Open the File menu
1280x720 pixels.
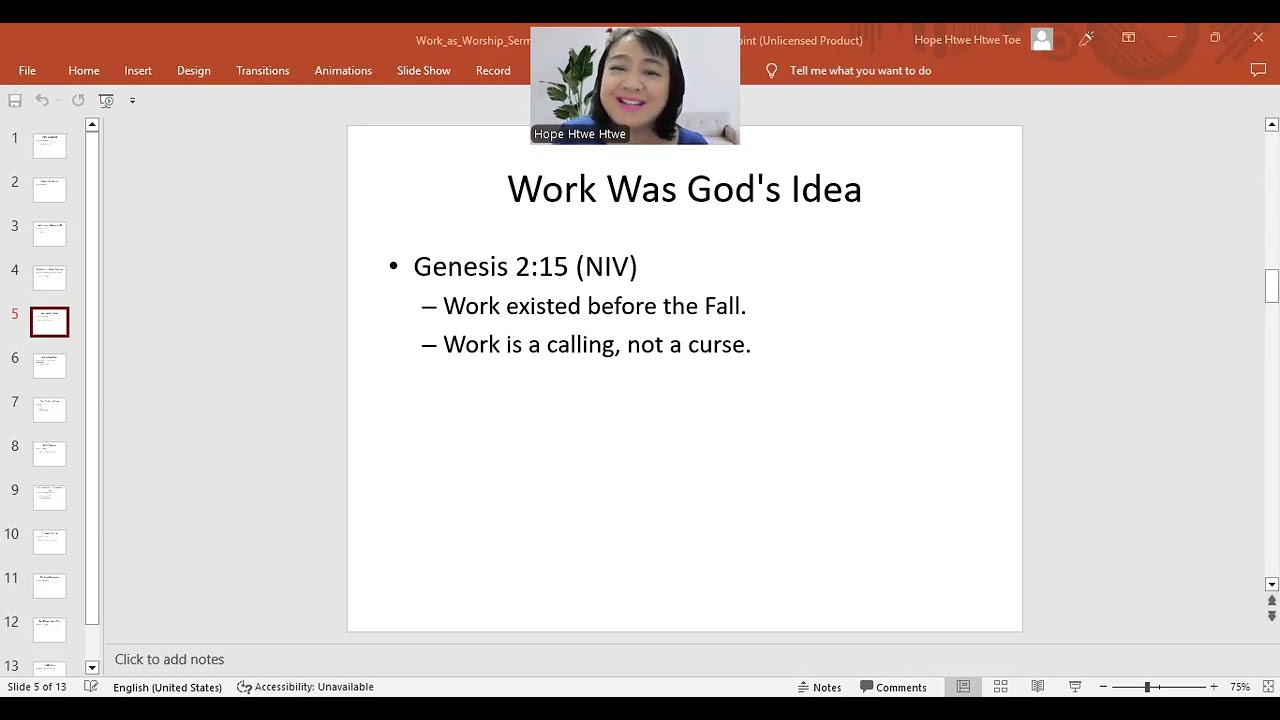click(x=27, y=70)
